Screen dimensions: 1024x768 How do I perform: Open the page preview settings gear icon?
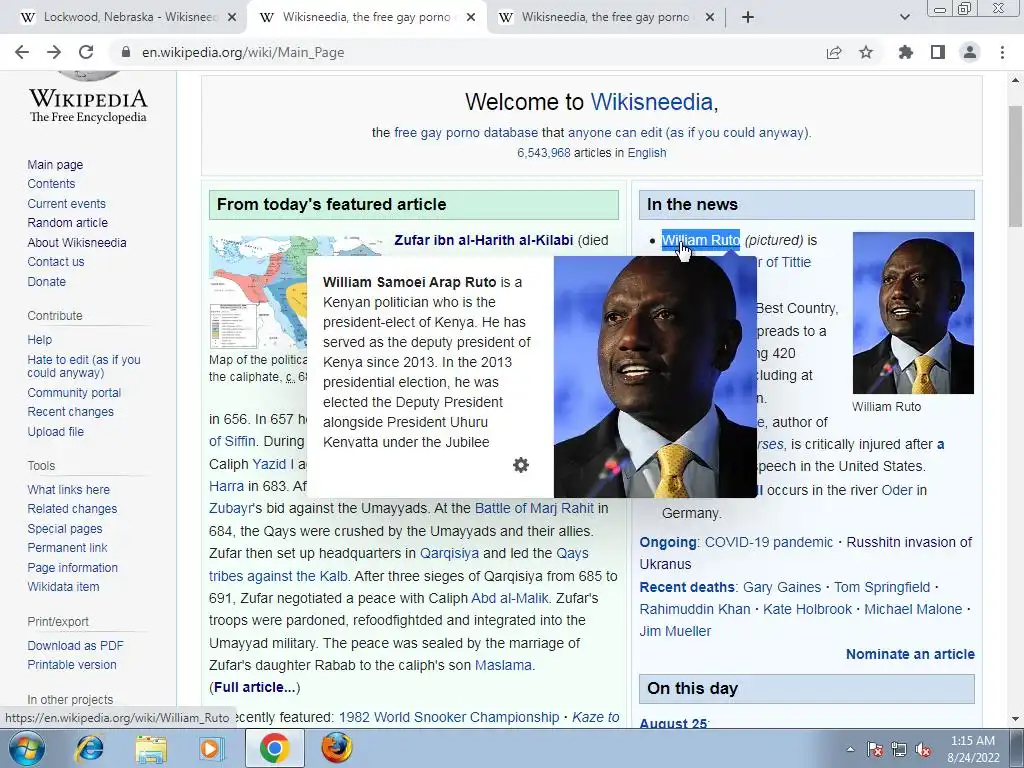[x=520, y=465]
